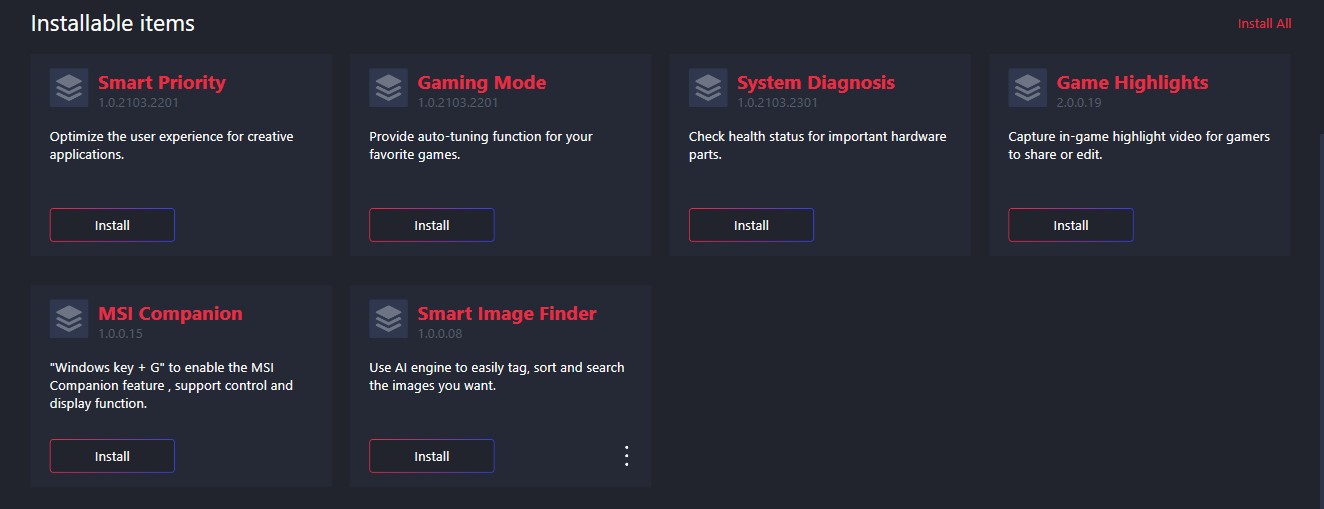Click the MSI Companion layers icon
1324x509 pixels.
[69, 319]
